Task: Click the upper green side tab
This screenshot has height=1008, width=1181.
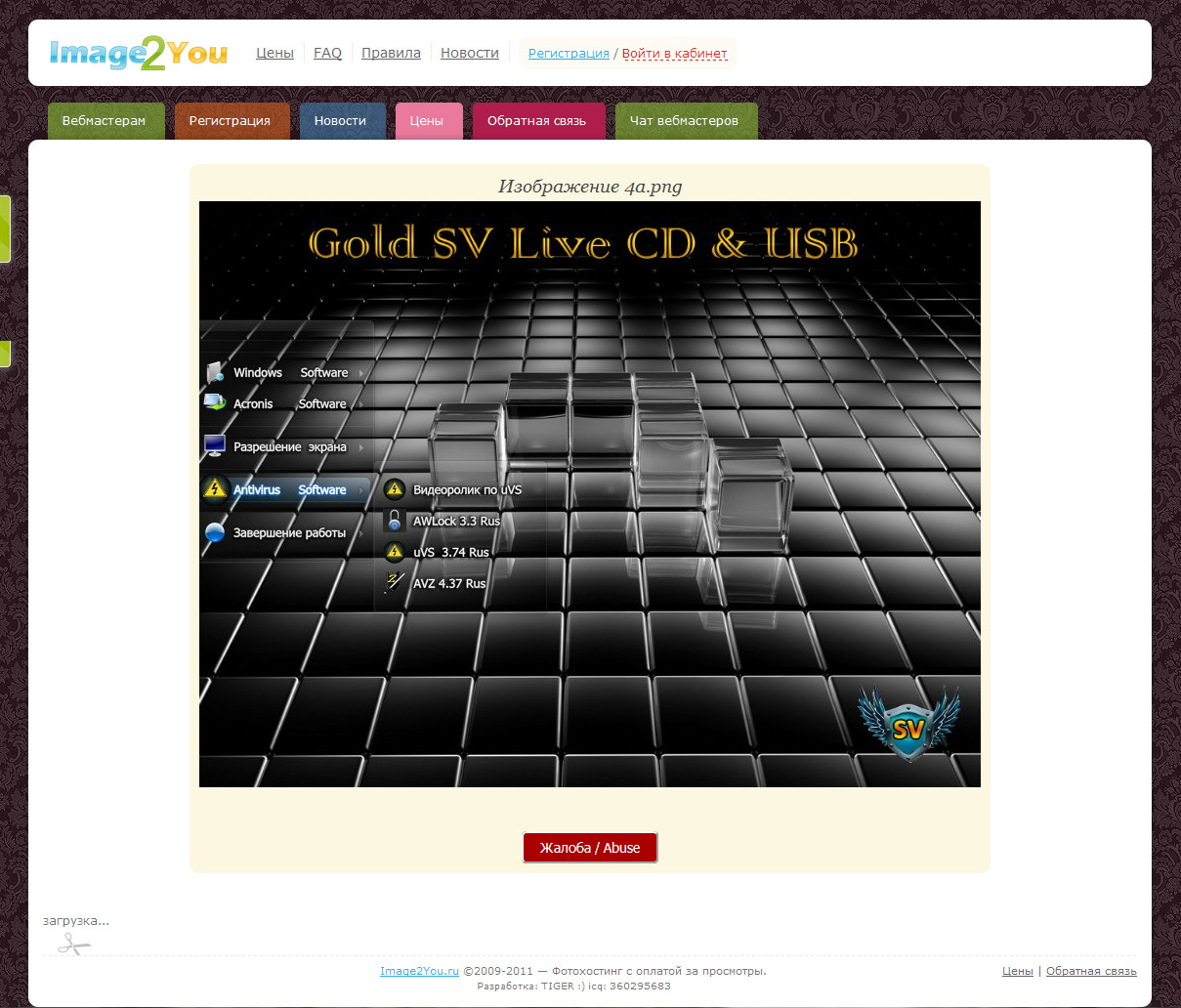Action: (x=5, y=229)
